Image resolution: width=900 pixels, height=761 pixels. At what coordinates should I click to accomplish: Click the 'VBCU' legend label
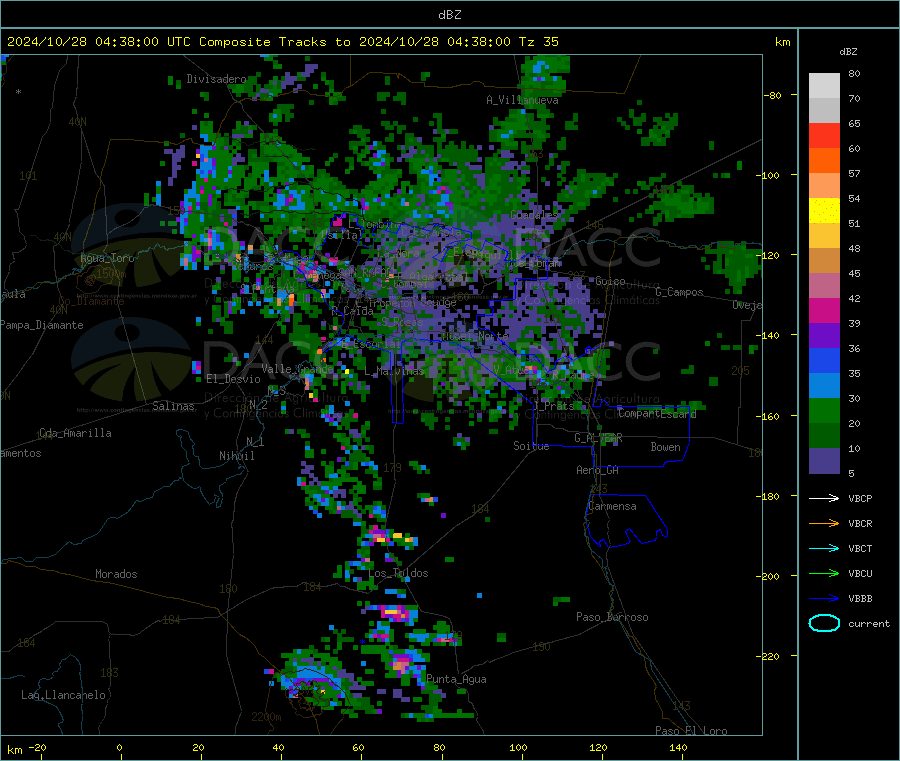(x=860, y=573)
